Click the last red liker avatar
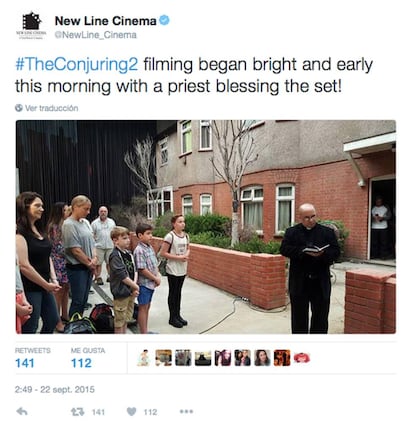Screen dimensions: 414x427 (x=302, y=358)
